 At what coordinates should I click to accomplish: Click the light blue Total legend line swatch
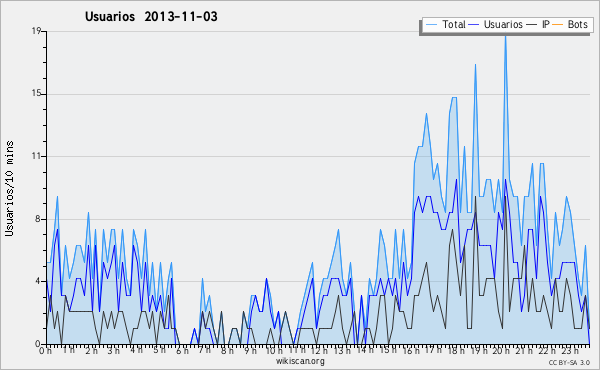(x=432, y=25)
